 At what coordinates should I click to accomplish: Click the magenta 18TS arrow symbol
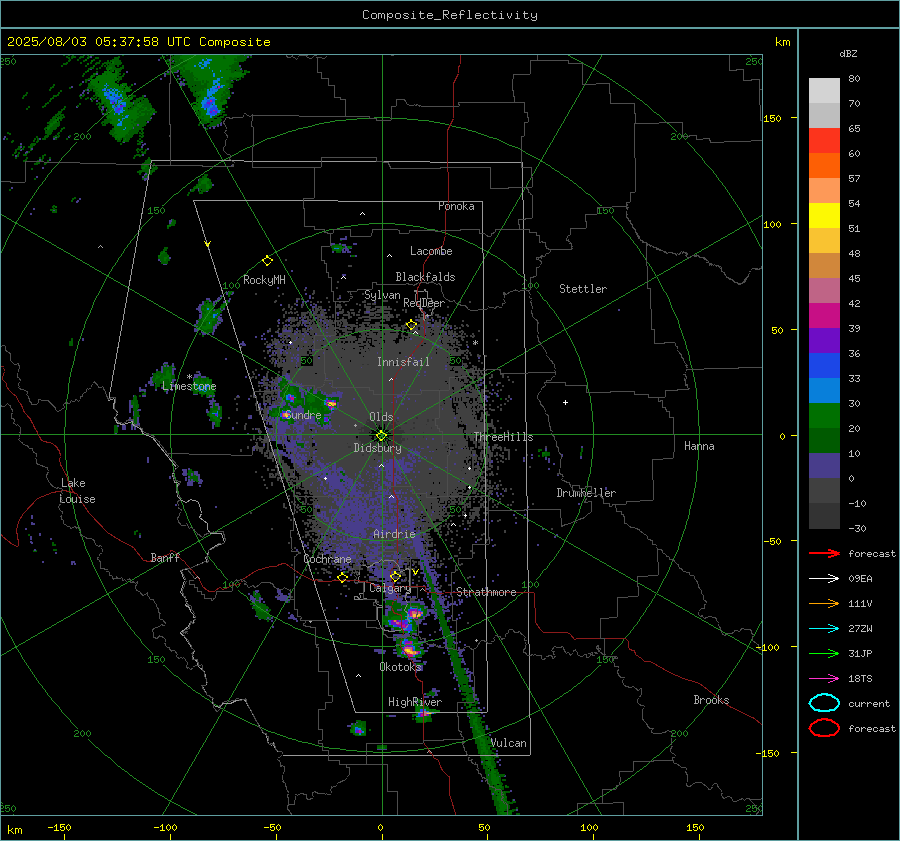point(824,679)
